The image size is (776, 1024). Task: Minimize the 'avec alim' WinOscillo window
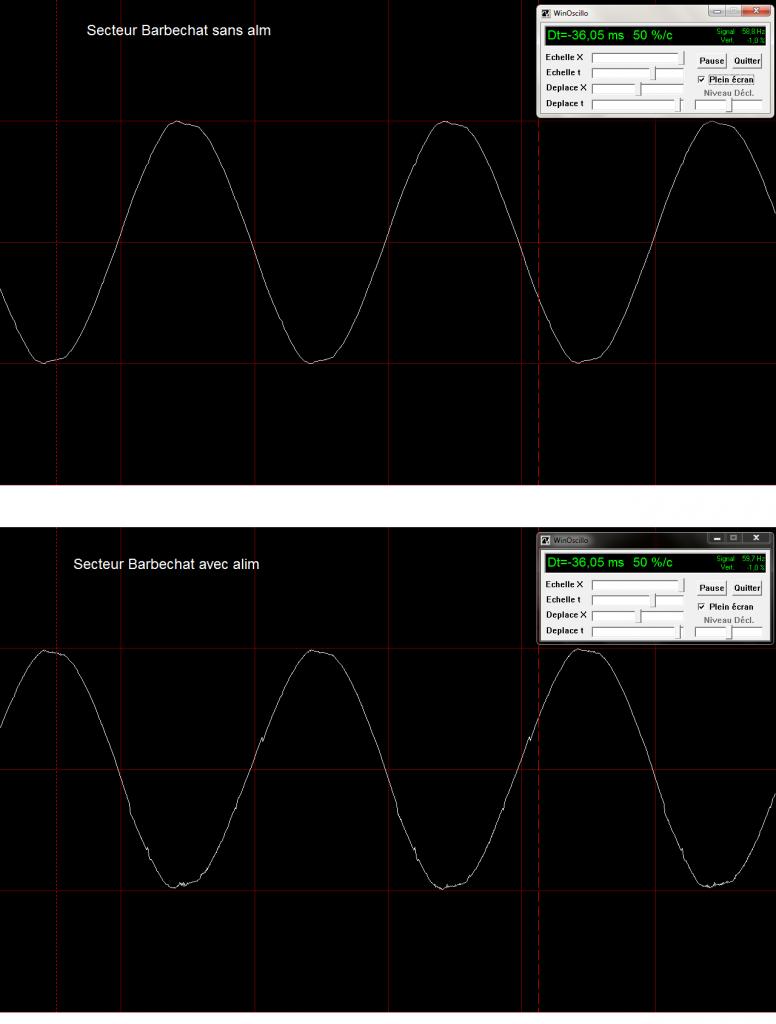[x=717, y=538]
